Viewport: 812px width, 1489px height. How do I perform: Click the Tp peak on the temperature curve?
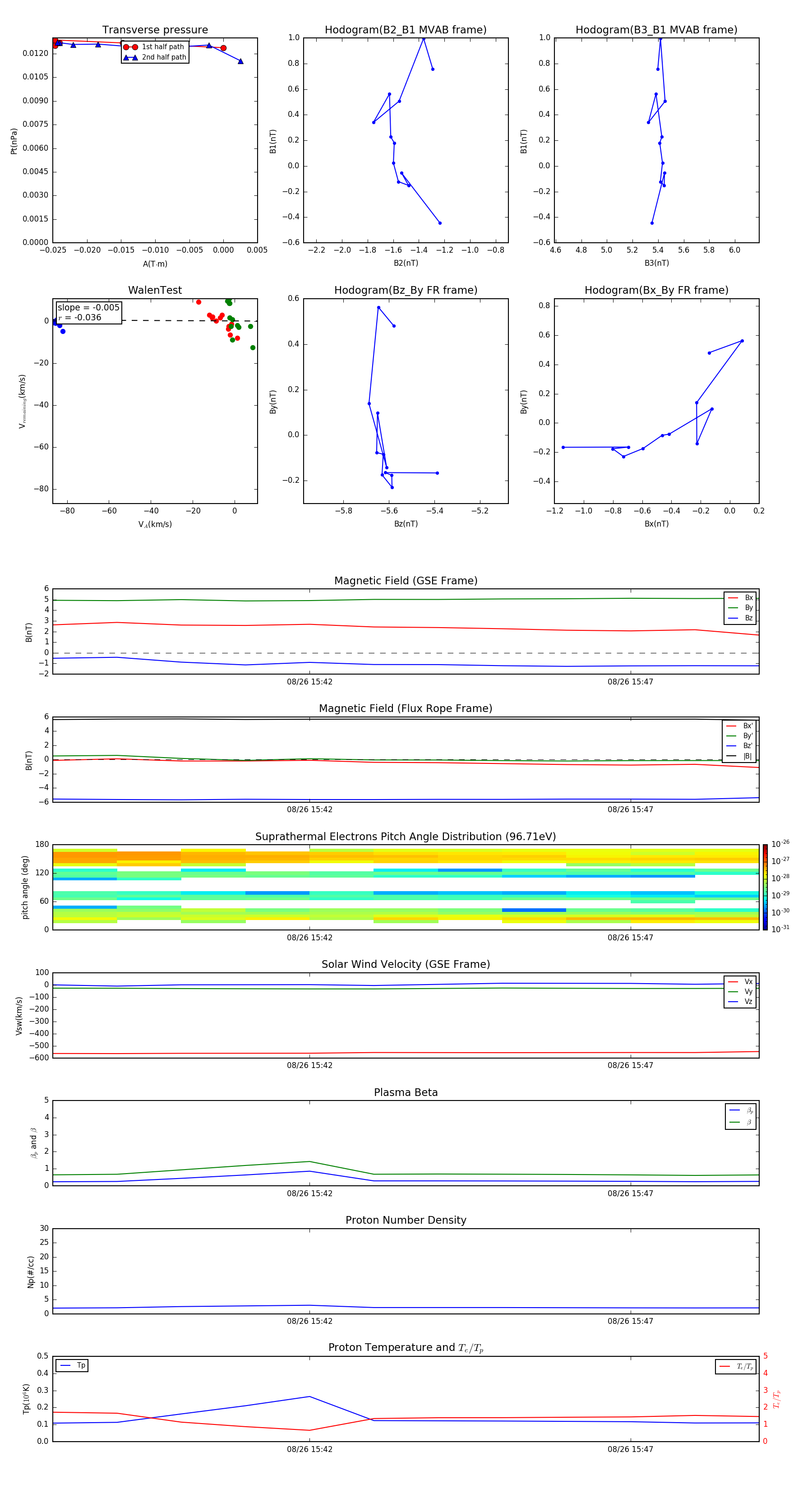(310, 1397)
